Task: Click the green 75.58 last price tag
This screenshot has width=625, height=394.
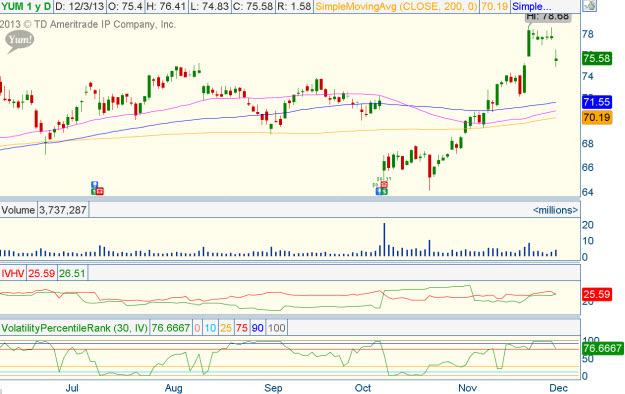Action: (x=597, y=58)
